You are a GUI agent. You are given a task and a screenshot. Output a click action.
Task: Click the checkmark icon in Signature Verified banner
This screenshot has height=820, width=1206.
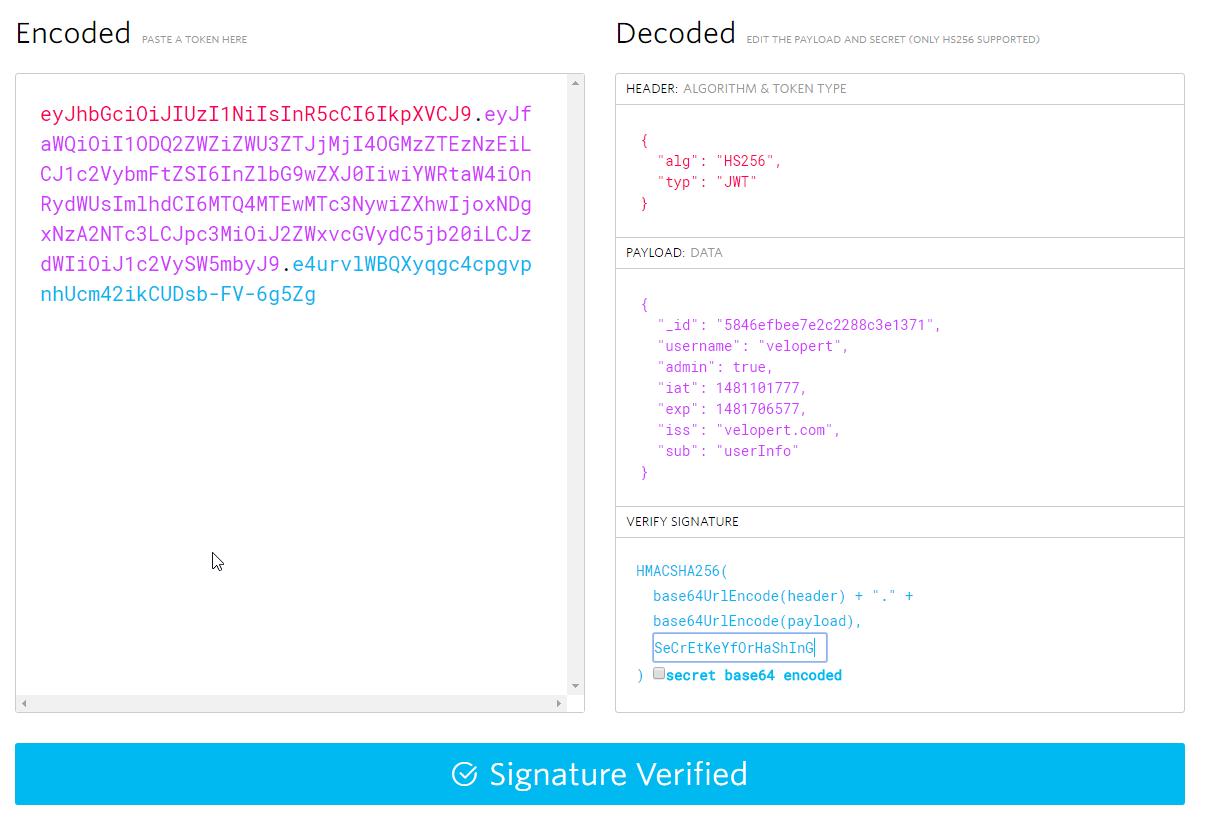click(x=464, y=774)
